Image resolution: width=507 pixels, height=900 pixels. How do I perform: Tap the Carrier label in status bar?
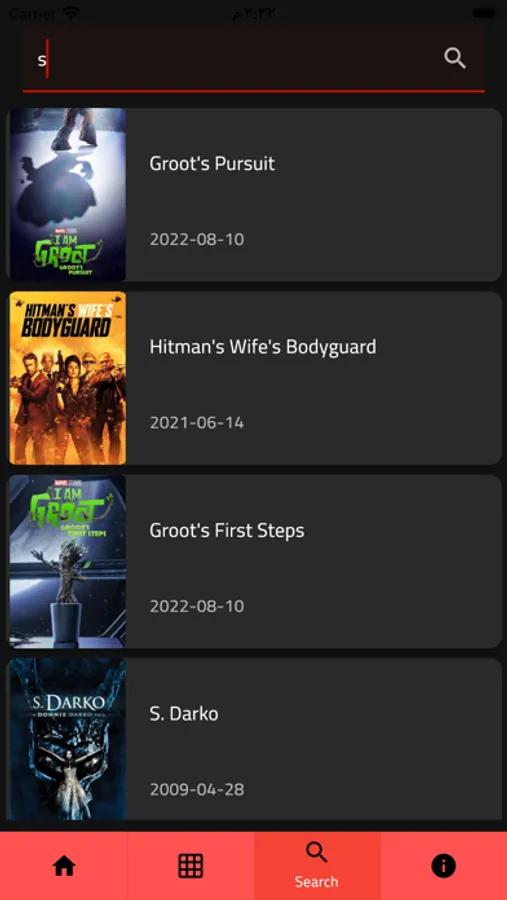32,13
